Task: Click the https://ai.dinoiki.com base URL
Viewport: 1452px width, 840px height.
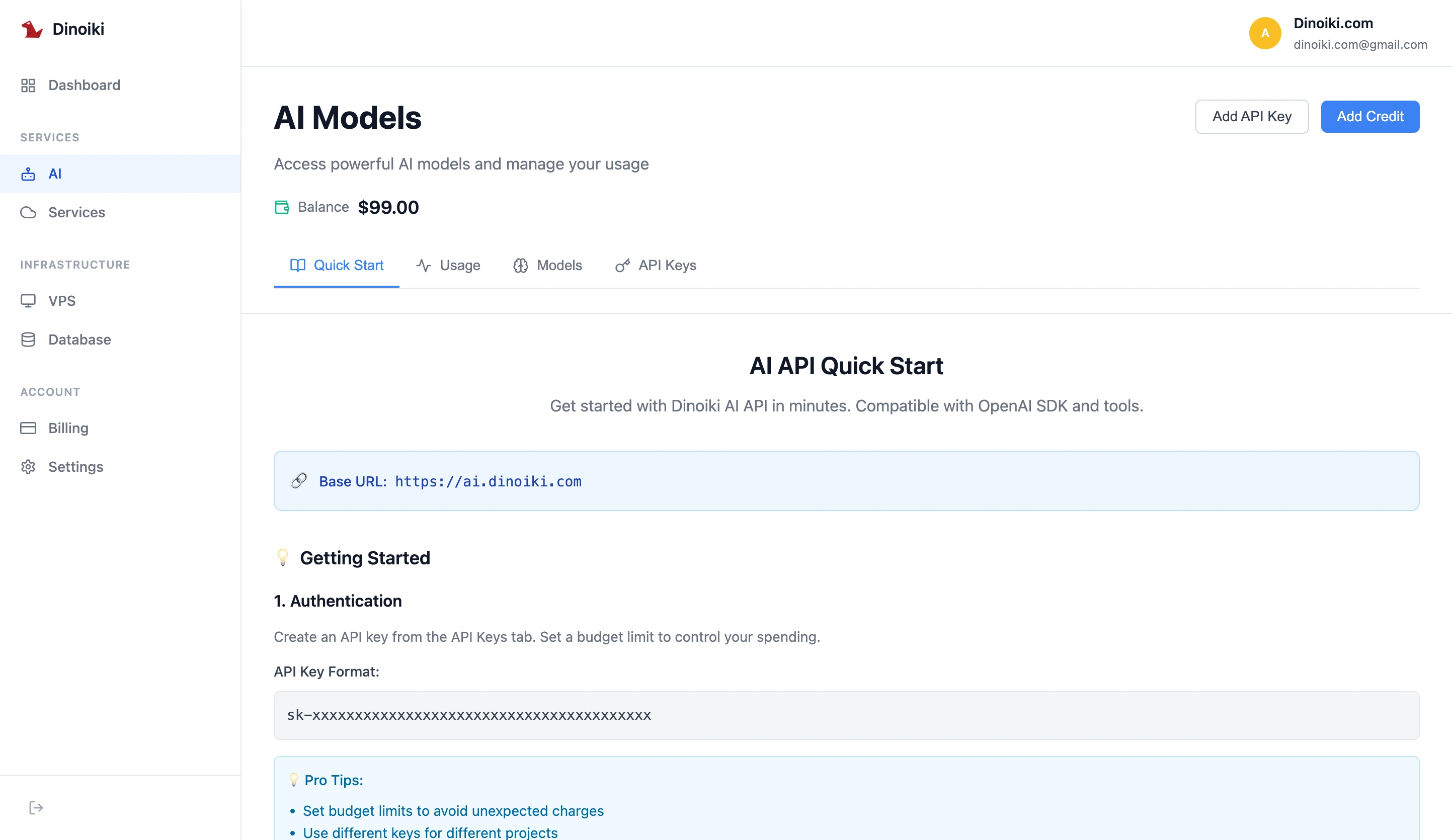Action: tap(488, 482)
